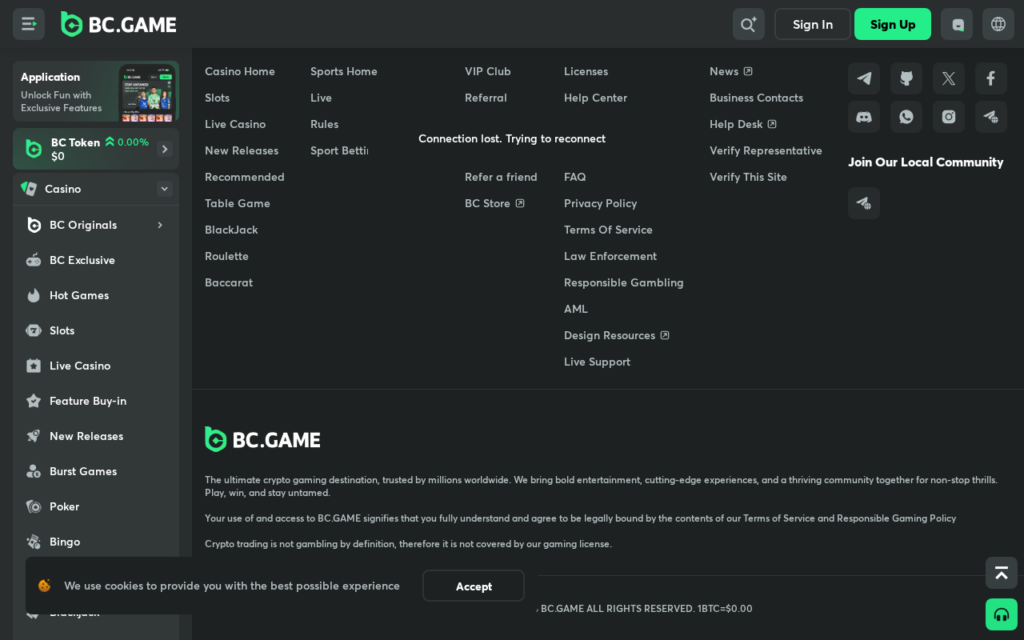The width and height of the screenshot is (1024, 640).
Task: Open VIP Club link
Action: (488, 71)
